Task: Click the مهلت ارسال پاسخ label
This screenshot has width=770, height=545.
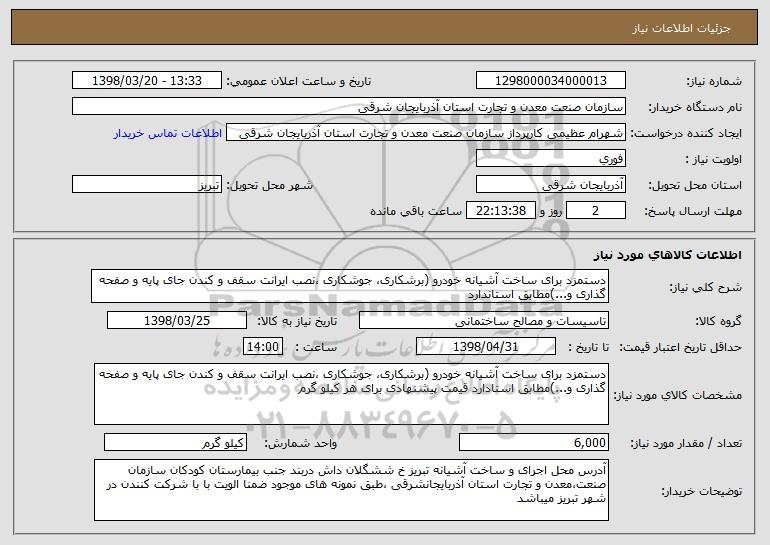Action: tap(693, 211)
